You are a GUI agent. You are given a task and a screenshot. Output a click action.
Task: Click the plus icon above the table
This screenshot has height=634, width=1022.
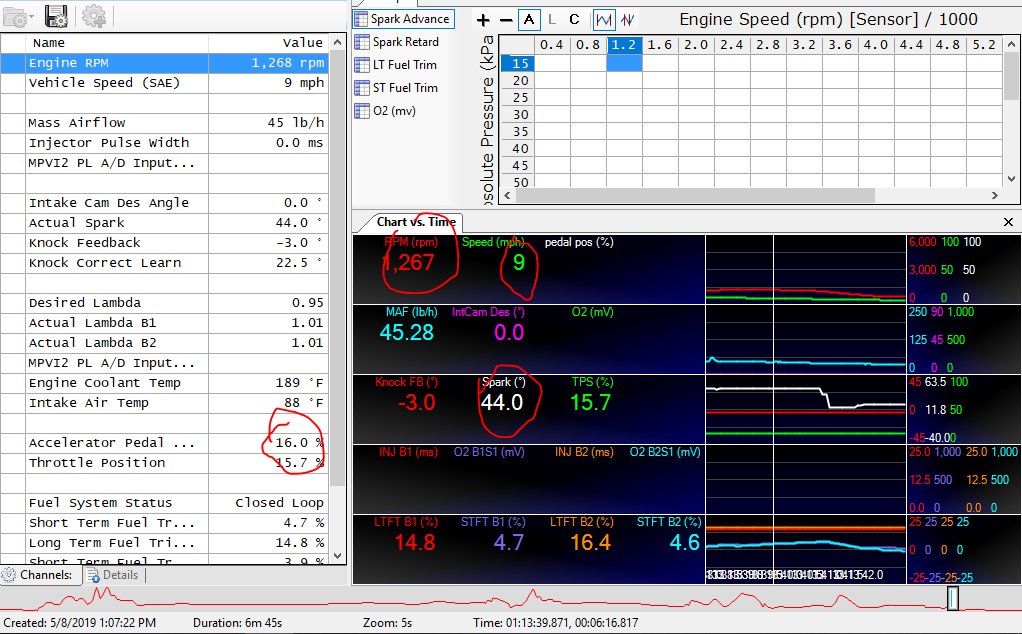pyautogui.click(x=483, y=20)
